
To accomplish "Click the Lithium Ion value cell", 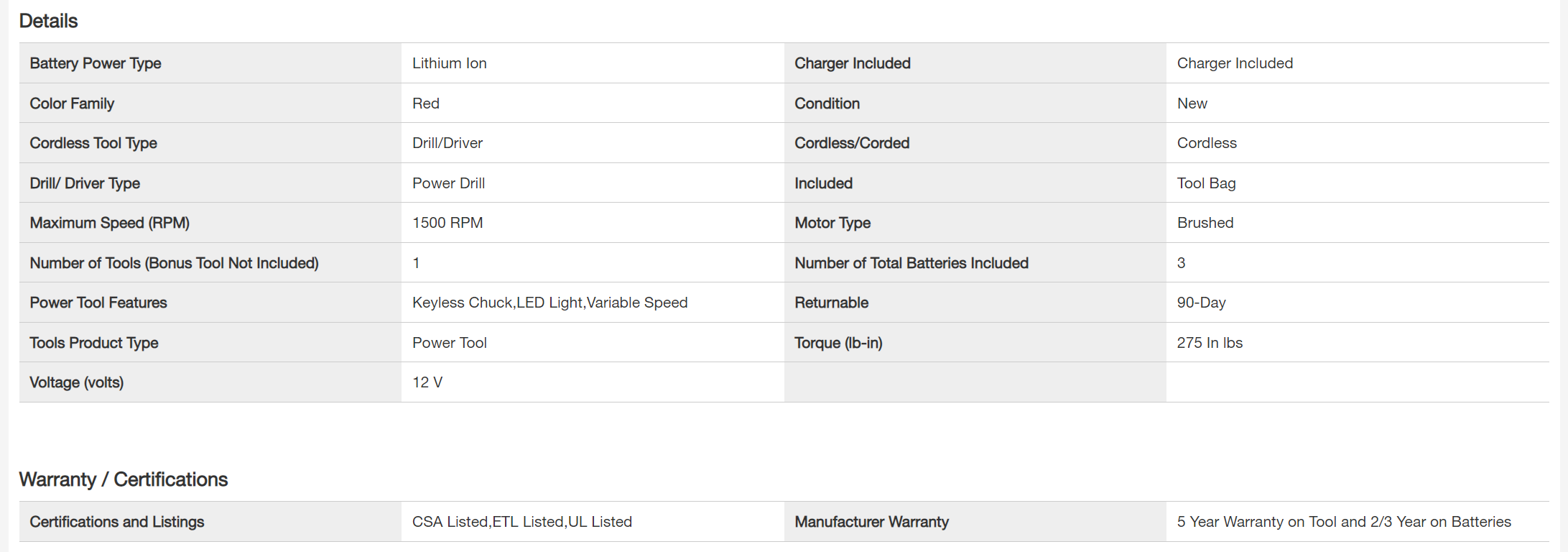I will pyautogui.click(x=450, y=63).
